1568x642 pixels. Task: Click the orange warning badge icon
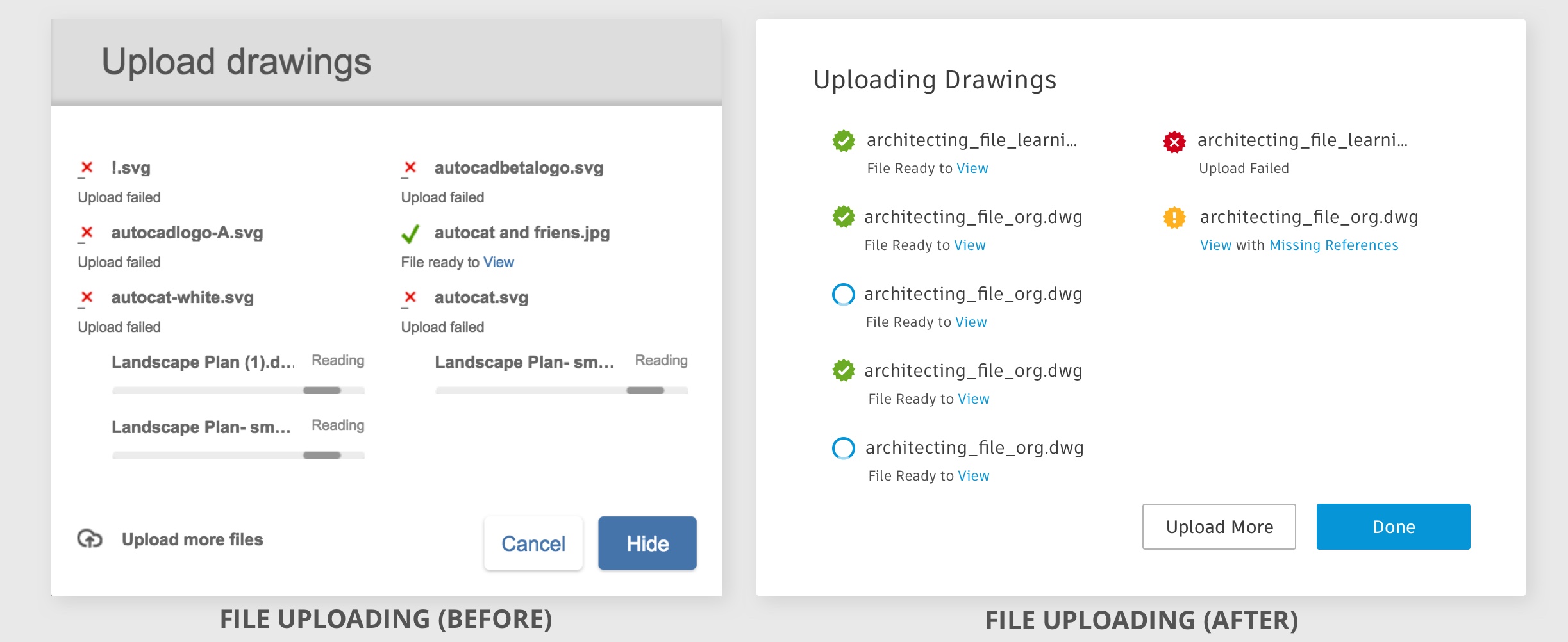(1174, 218)
